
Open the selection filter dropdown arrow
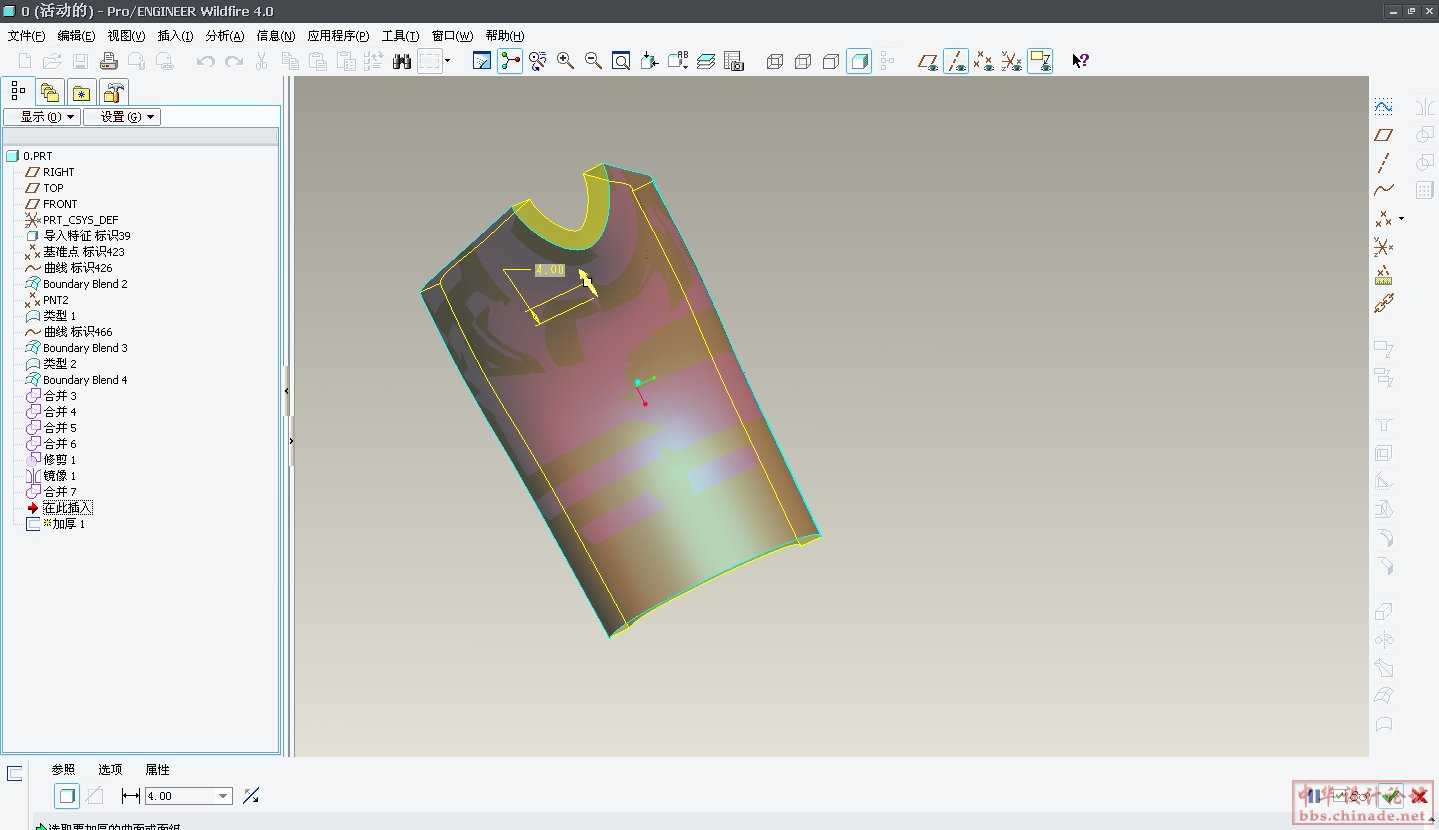pyautogui.click(x=447, y=61)
